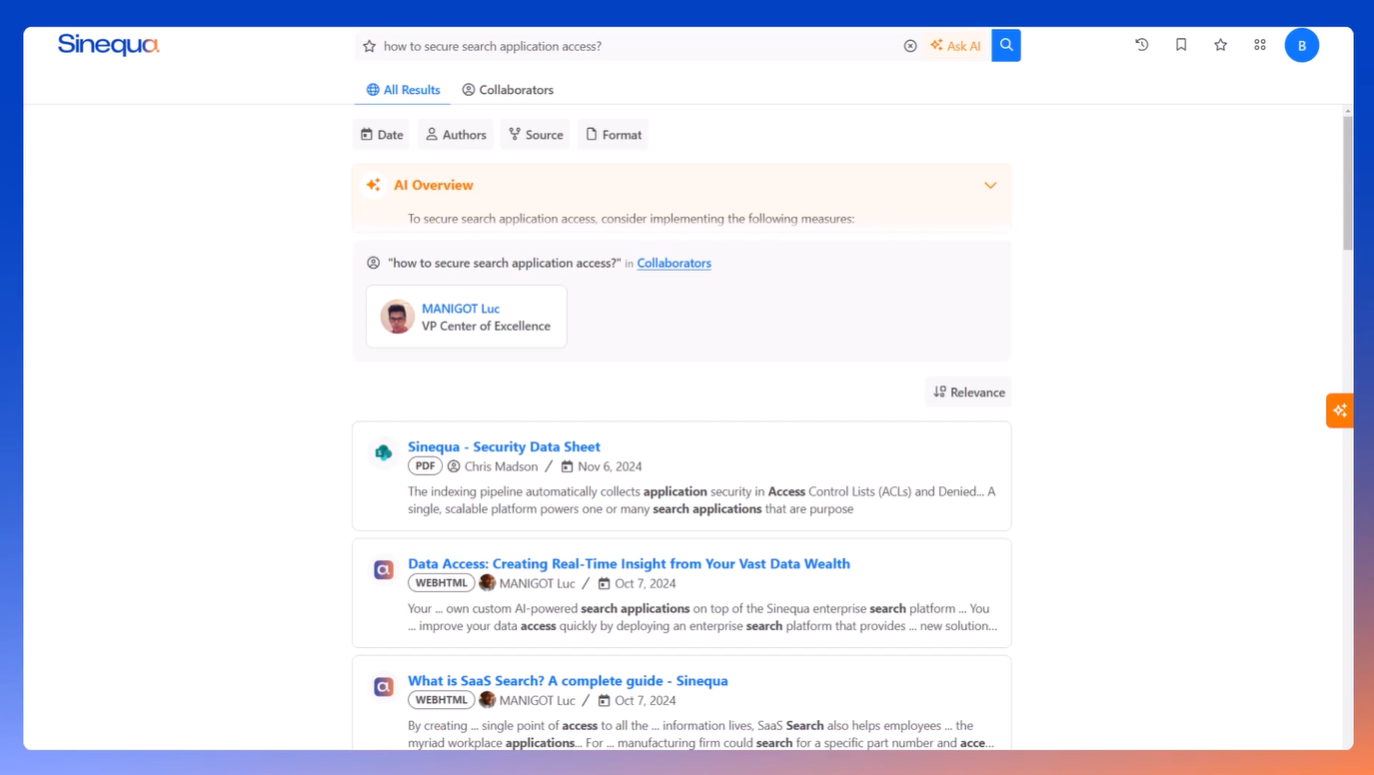Clear the search query with the x icon
Screen dimensions: 1374x775
tap(909, 45)
